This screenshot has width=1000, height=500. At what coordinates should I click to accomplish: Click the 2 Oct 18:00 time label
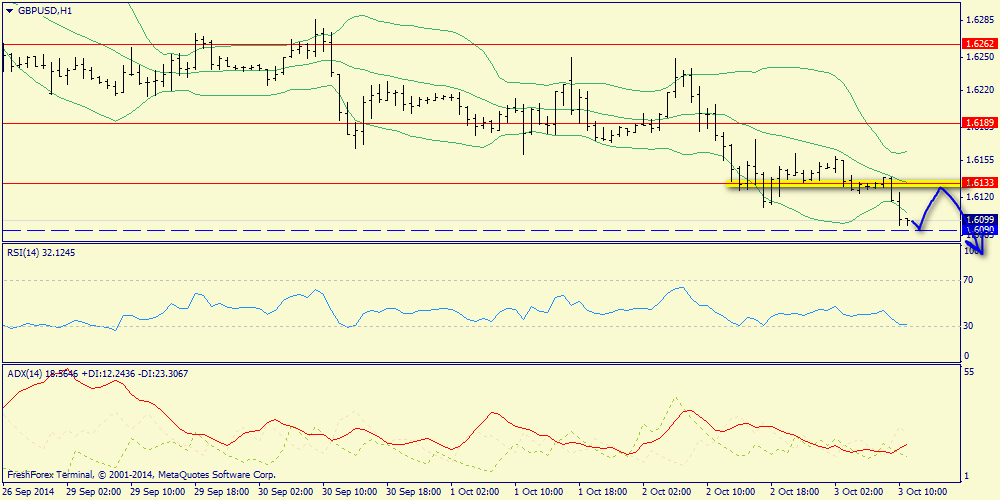click(794, 492)
